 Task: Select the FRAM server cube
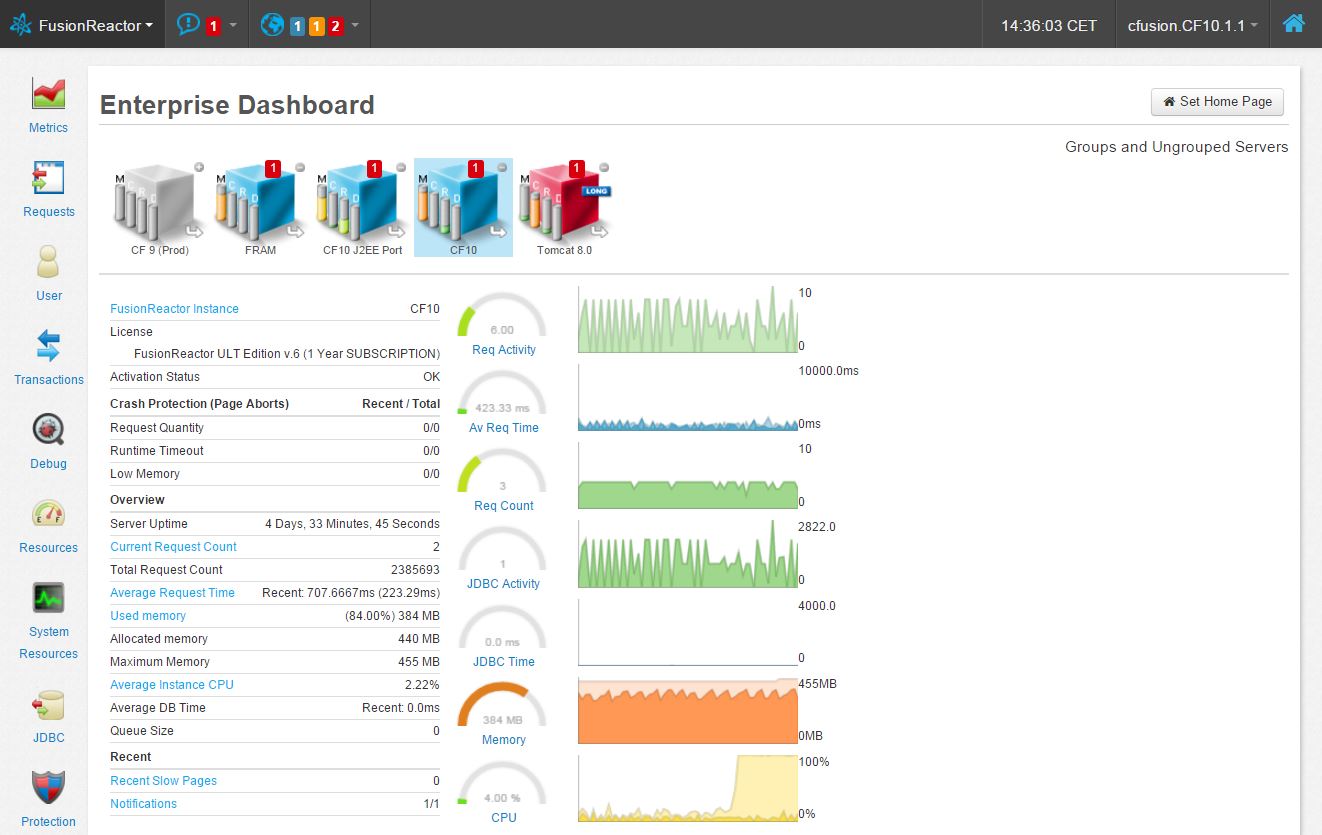(260, 207)
